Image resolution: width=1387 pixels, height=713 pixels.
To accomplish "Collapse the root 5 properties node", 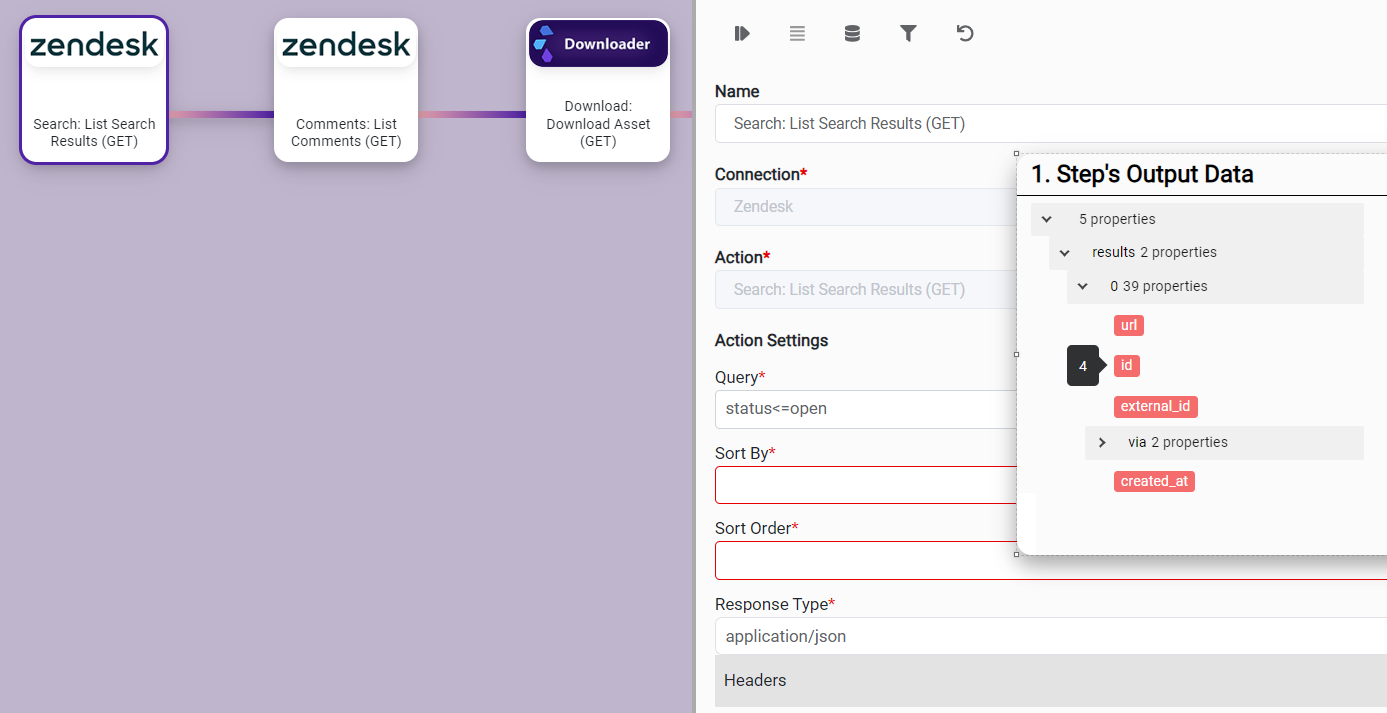I will [x=1047, y=219].
